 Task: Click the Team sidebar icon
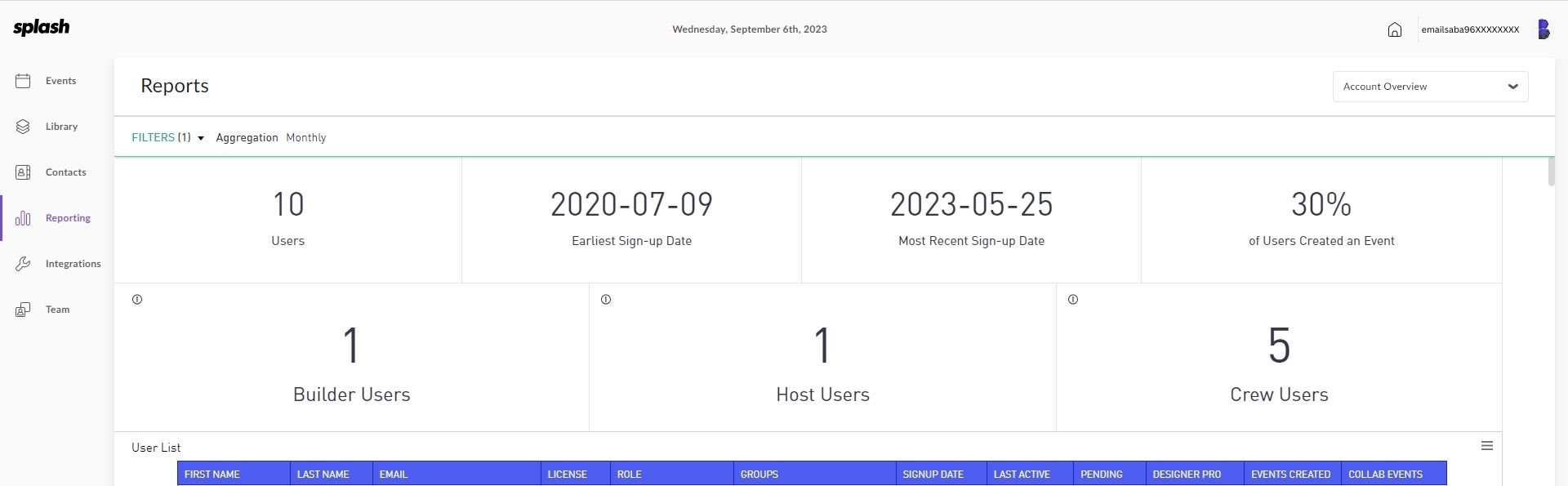coord(23,310)
